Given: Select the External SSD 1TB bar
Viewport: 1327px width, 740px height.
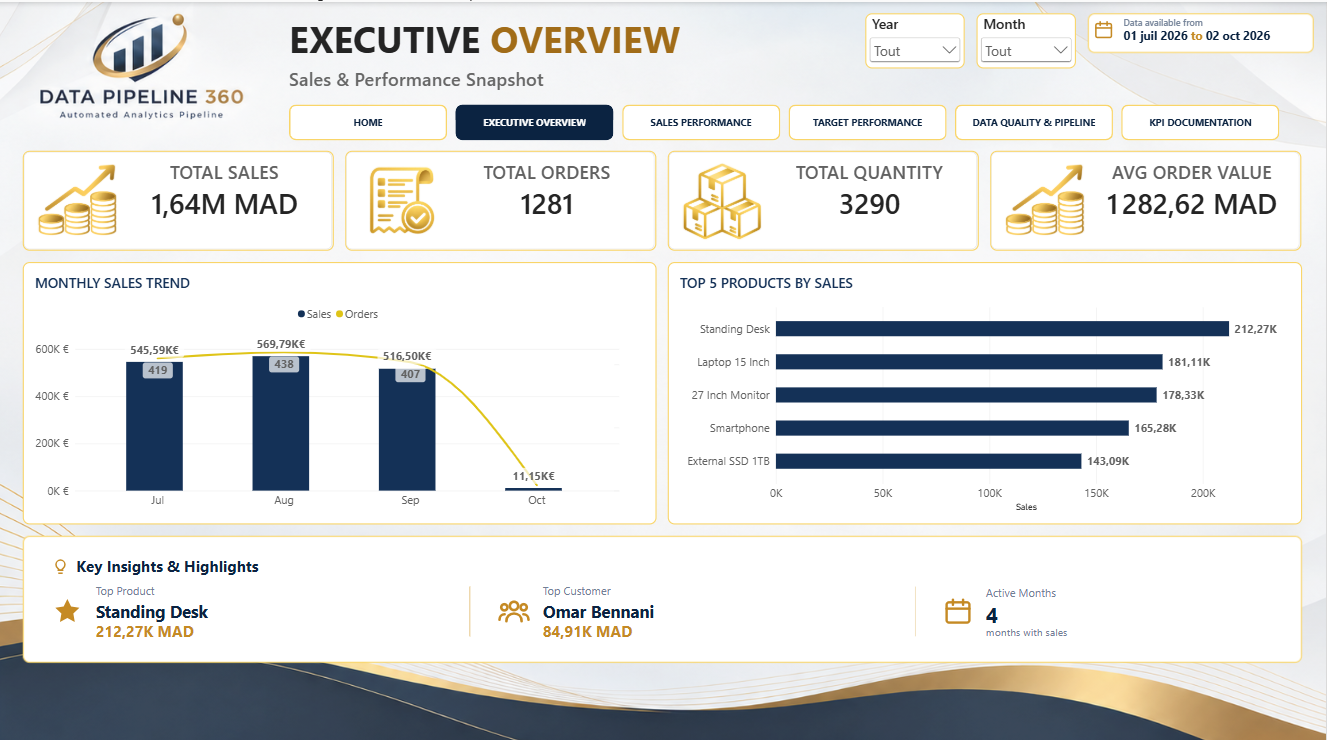Looking at the screenshot, I should pos(929,461).
